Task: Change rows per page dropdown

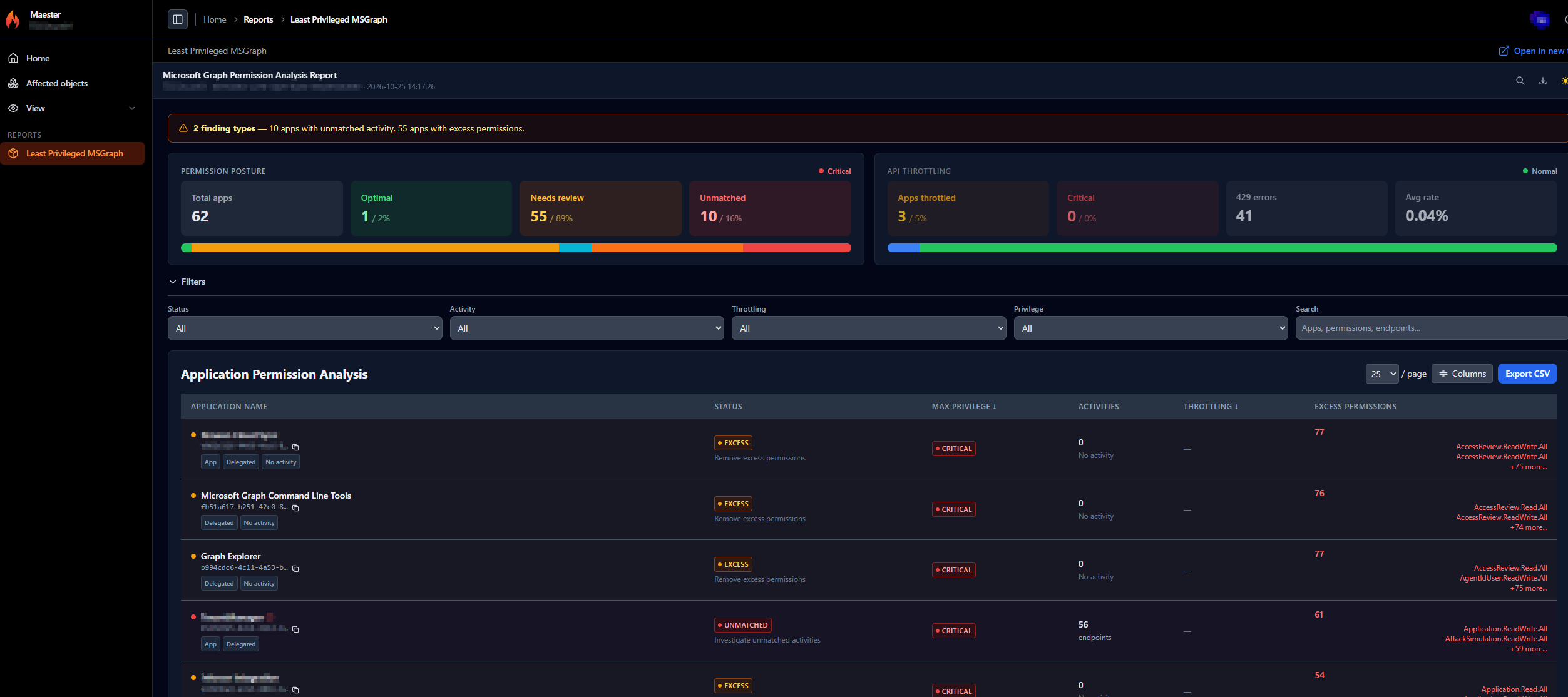Action: click(x=1382, y=374)
